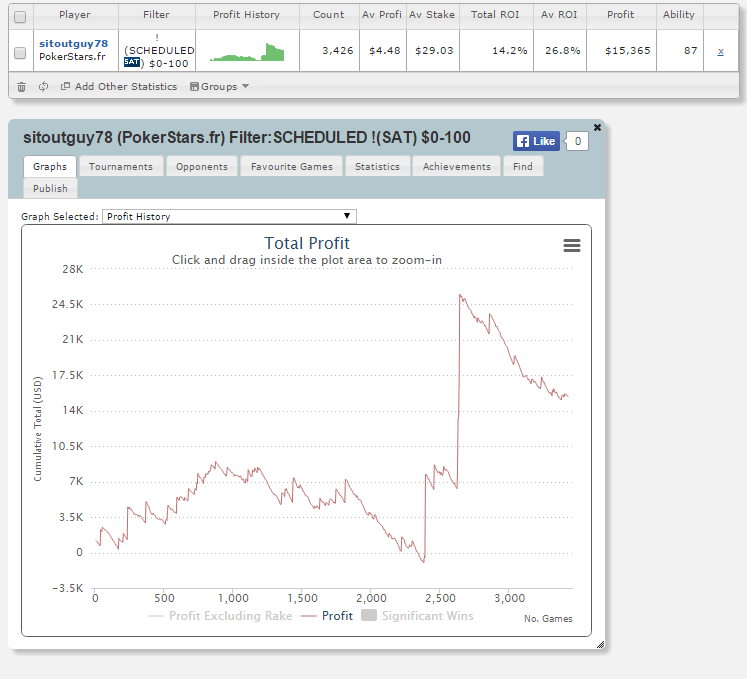Image resolution: width=747 pixels, height=679 pixels.
Task: Toggle the red Profit legend line
Action: coord(327,616)
